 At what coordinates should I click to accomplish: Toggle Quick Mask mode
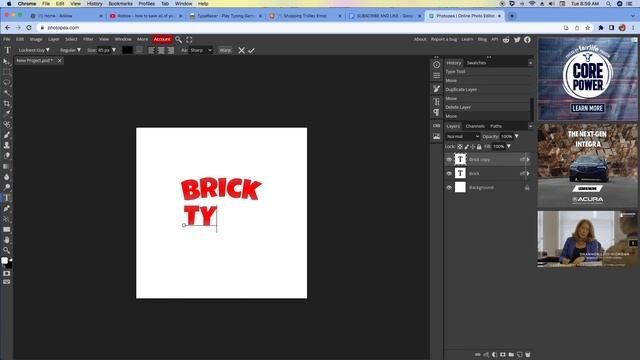[7, 273]
